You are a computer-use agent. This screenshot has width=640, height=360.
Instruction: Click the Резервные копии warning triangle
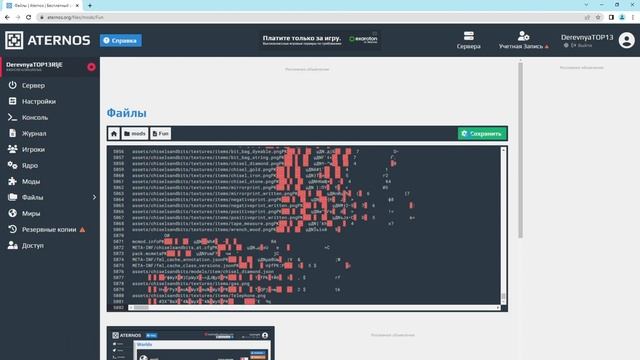pos(82,230)
